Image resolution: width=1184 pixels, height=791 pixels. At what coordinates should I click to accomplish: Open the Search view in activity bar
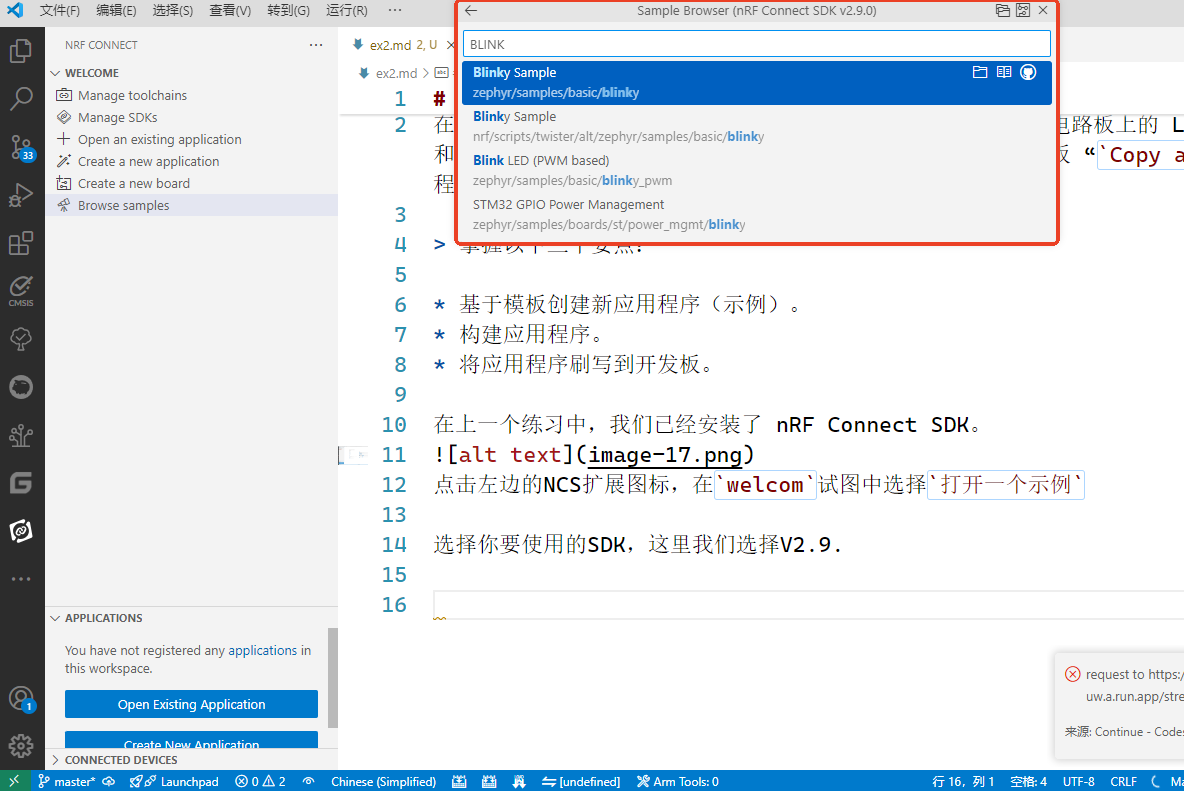(21, 98)
